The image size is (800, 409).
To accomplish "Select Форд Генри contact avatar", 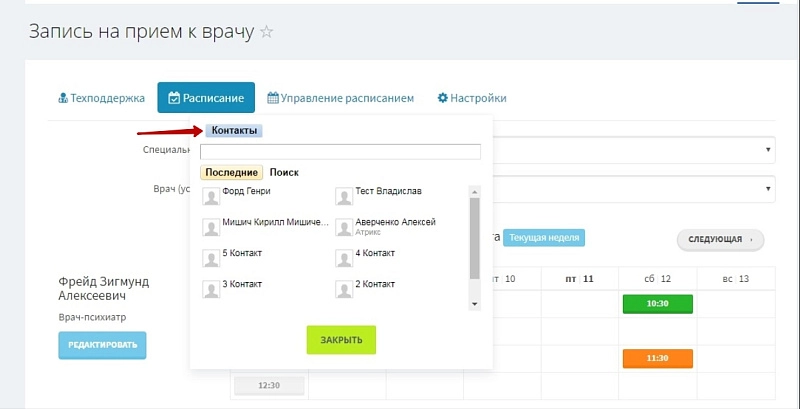I will point(211,196).
